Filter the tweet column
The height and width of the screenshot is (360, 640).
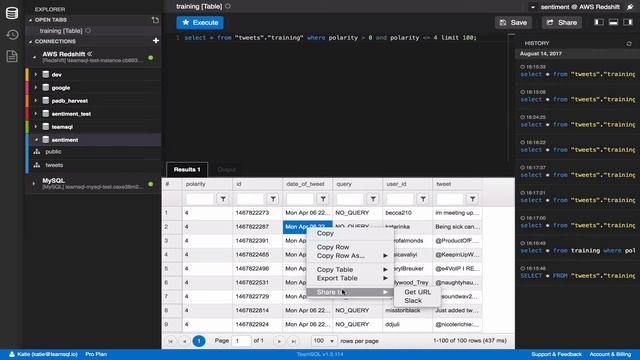472,199
